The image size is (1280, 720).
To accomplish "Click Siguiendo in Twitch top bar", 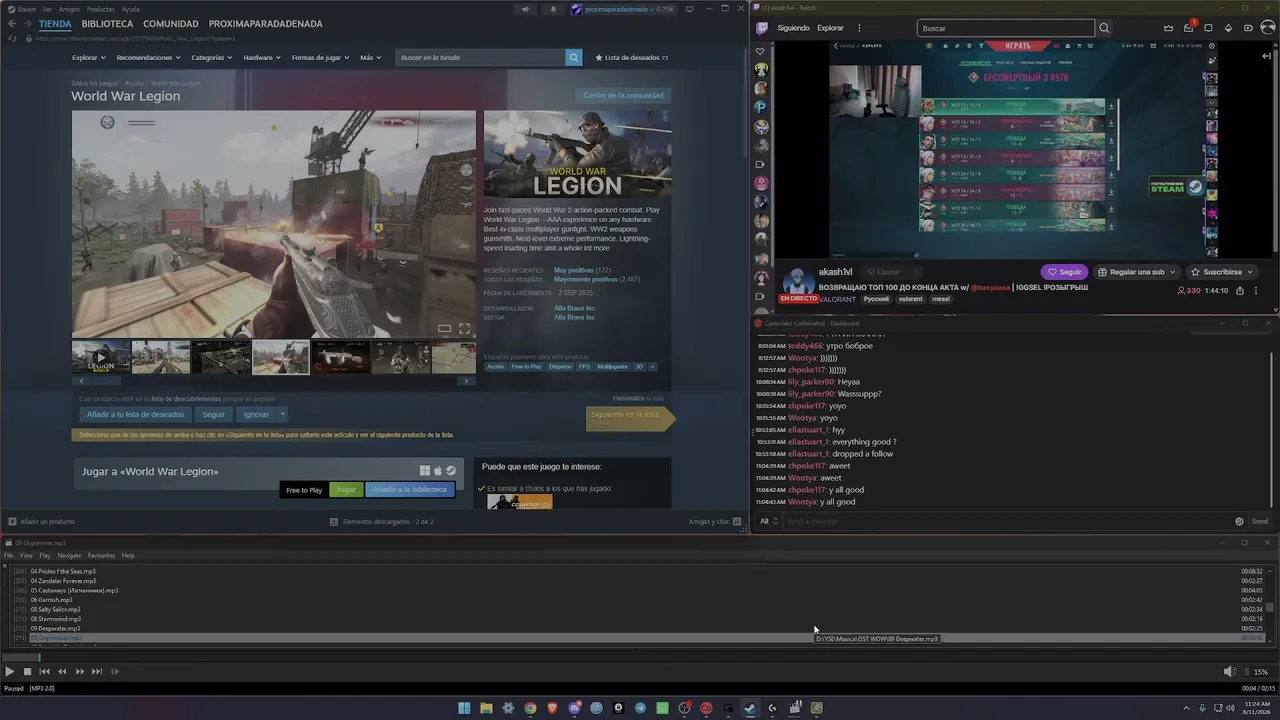I will [794, 28].
